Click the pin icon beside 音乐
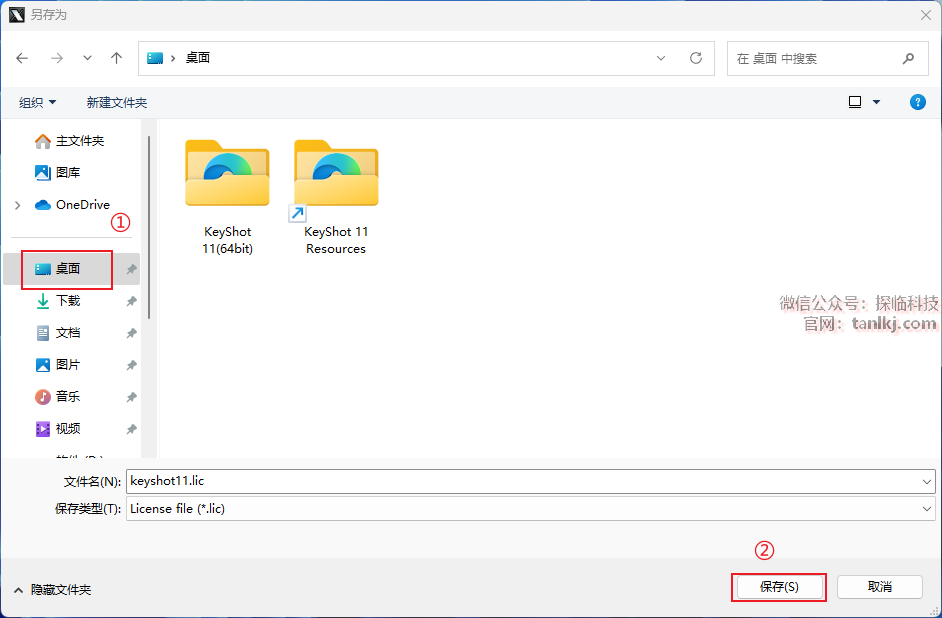 coord(131,397)
